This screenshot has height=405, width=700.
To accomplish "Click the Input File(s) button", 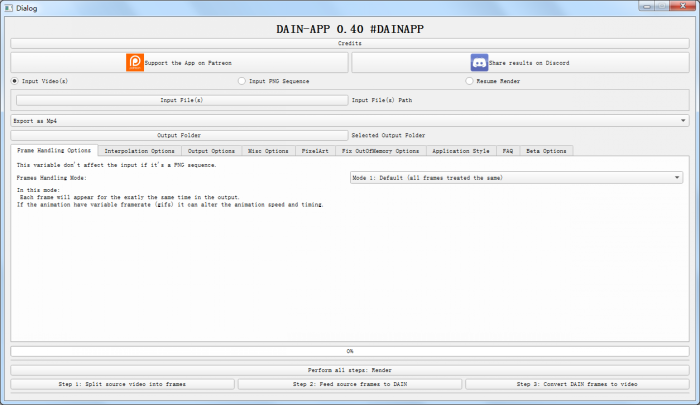I will [182, 100].
